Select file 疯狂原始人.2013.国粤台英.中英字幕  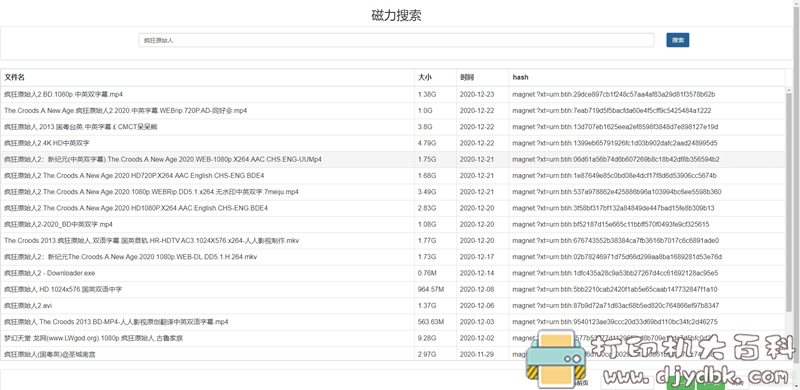[x=81, y=127]
